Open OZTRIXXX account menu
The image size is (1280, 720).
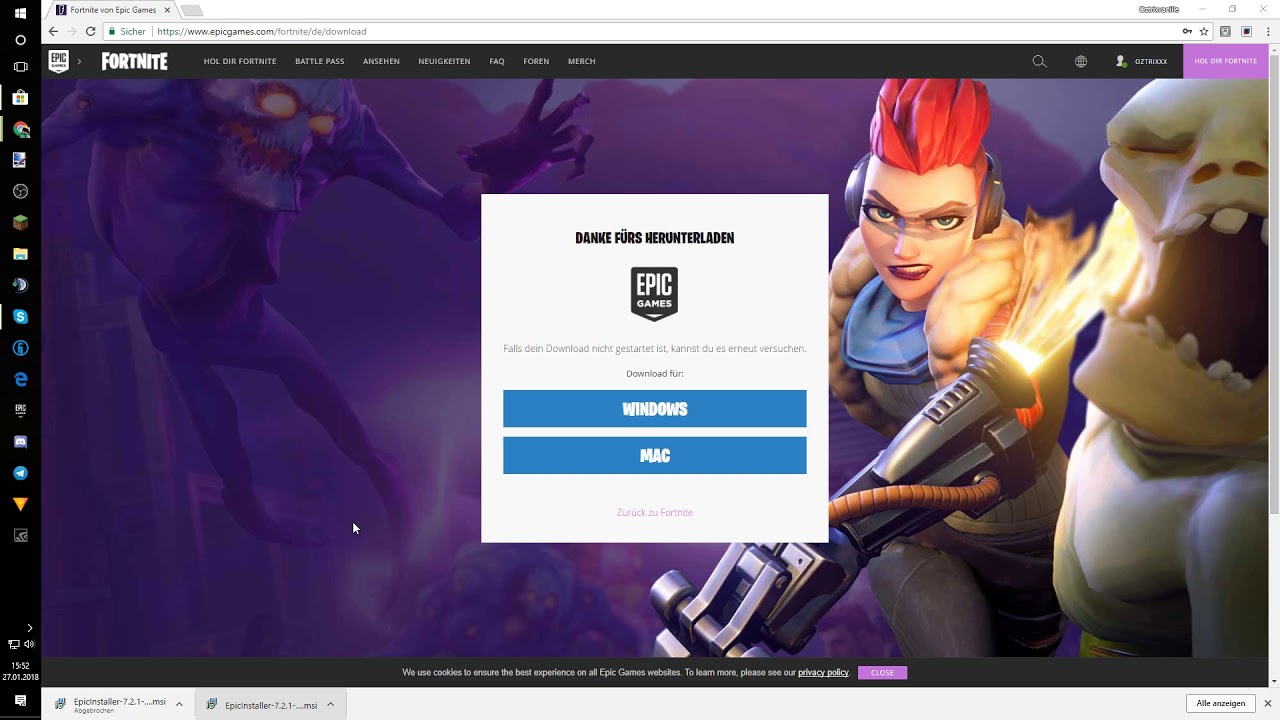click(1141, 61)
